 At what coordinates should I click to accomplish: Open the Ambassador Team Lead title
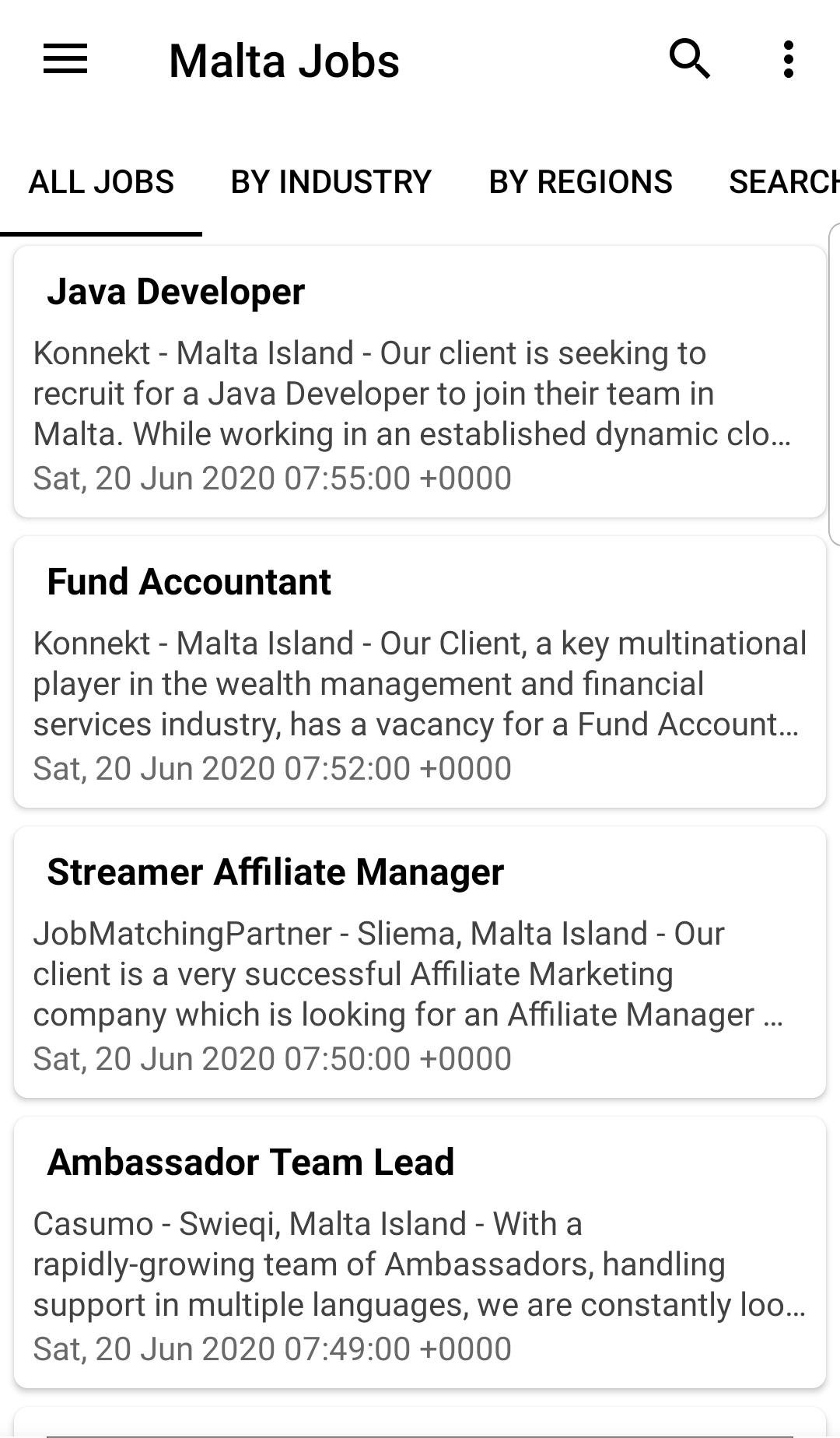click(x=250, y=1163)
